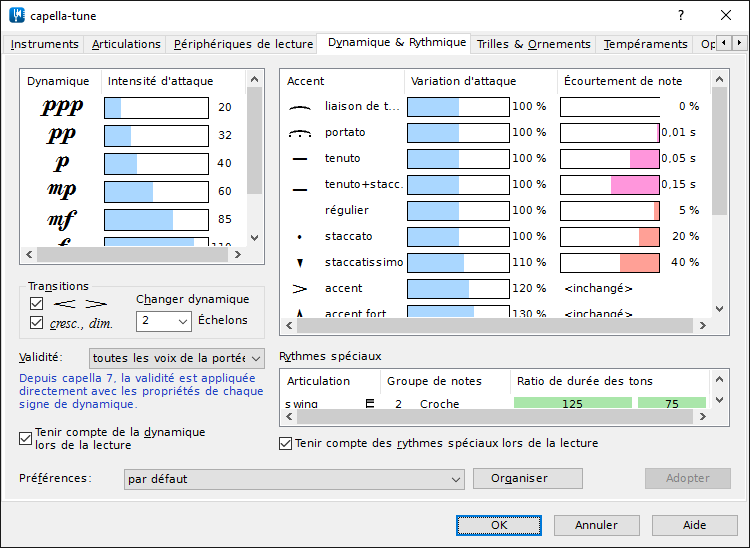750x548 pixels.
Task: Toggle Tenir compte des rythmes spéciaux checkbox
Action: click(x=285, y=443)
